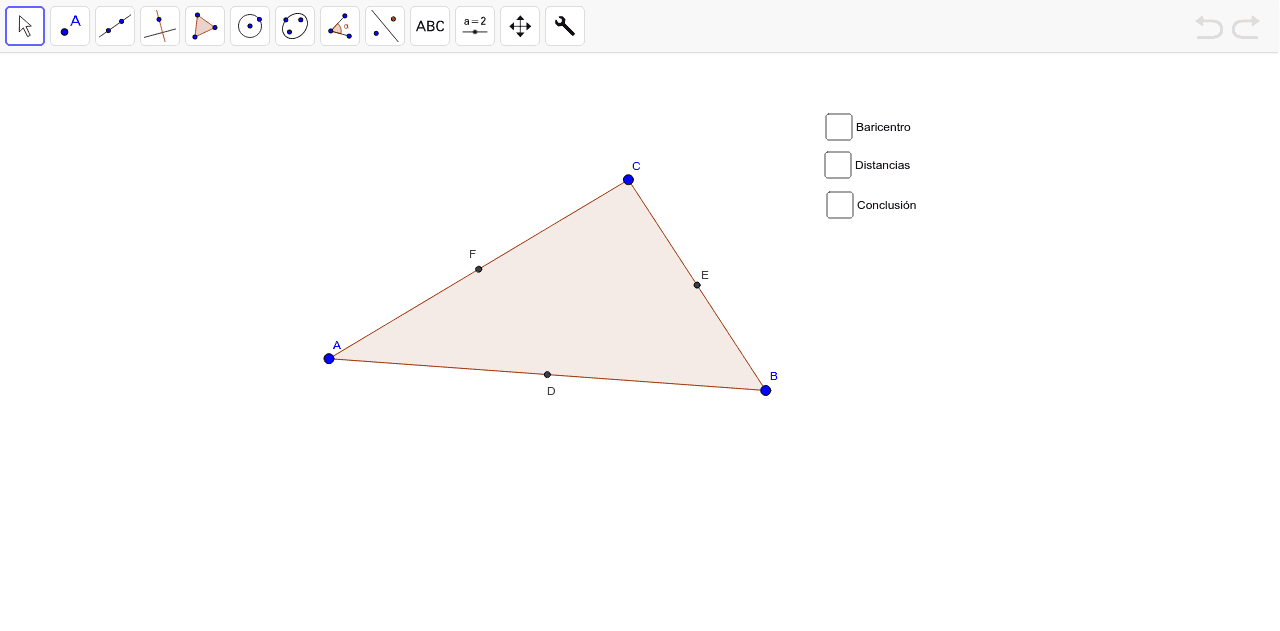Enable the Baricentro checkbox
The image size is (1280, 631).
point(839,127)
